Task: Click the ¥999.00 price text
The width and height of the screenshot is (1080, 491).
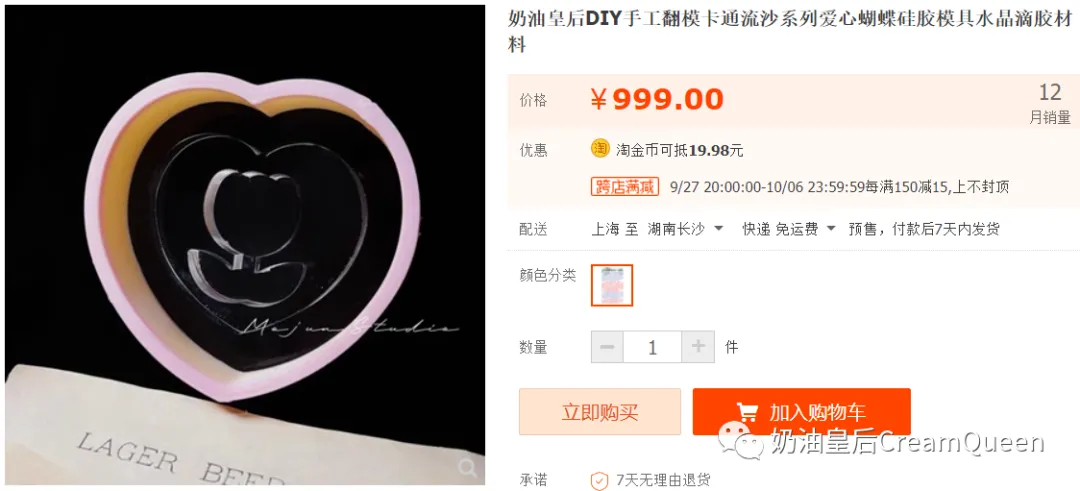Action: click(x=657, y=100)
